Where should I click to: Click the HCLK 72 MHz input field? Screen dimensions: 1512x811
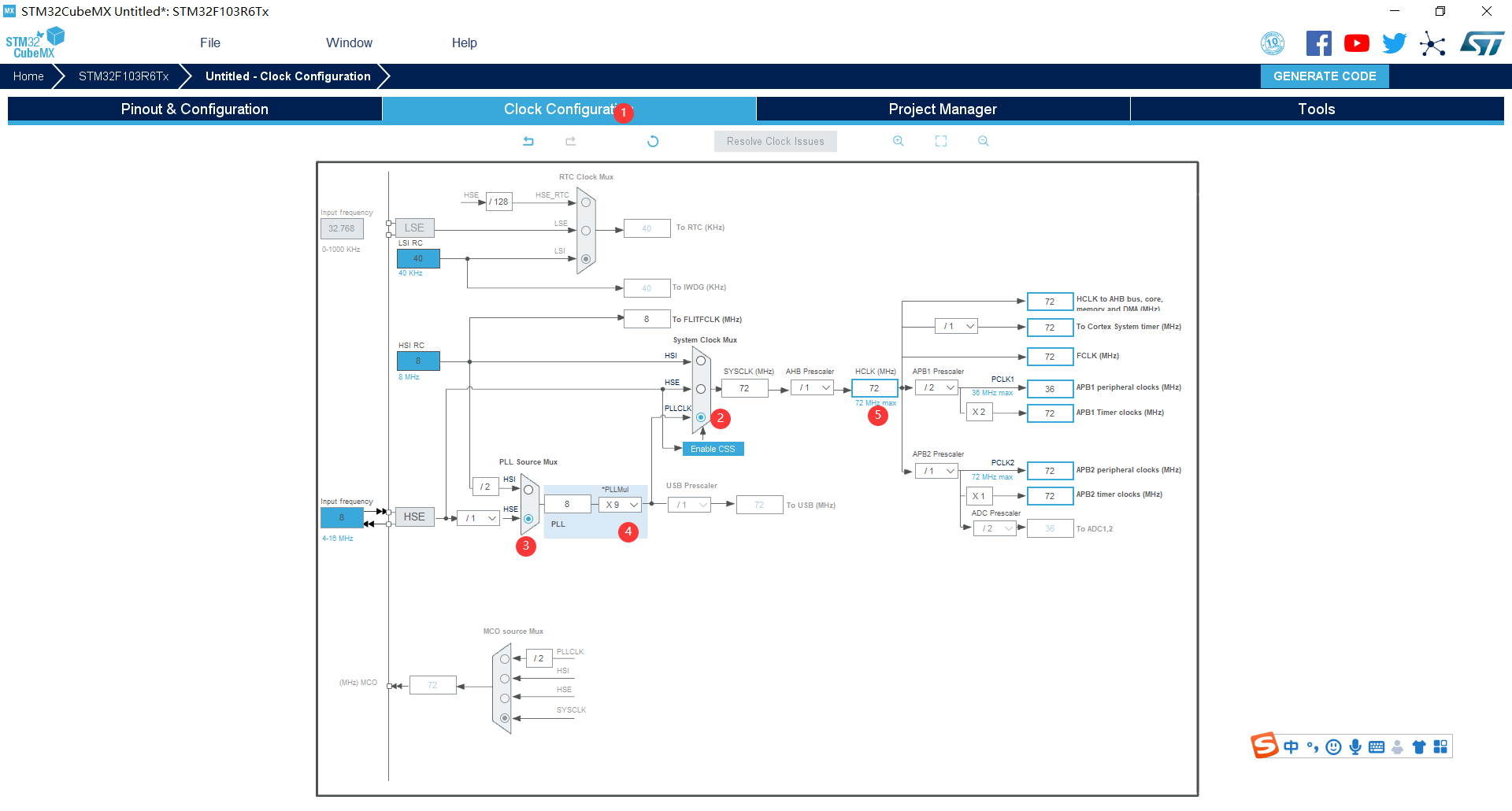874,388
